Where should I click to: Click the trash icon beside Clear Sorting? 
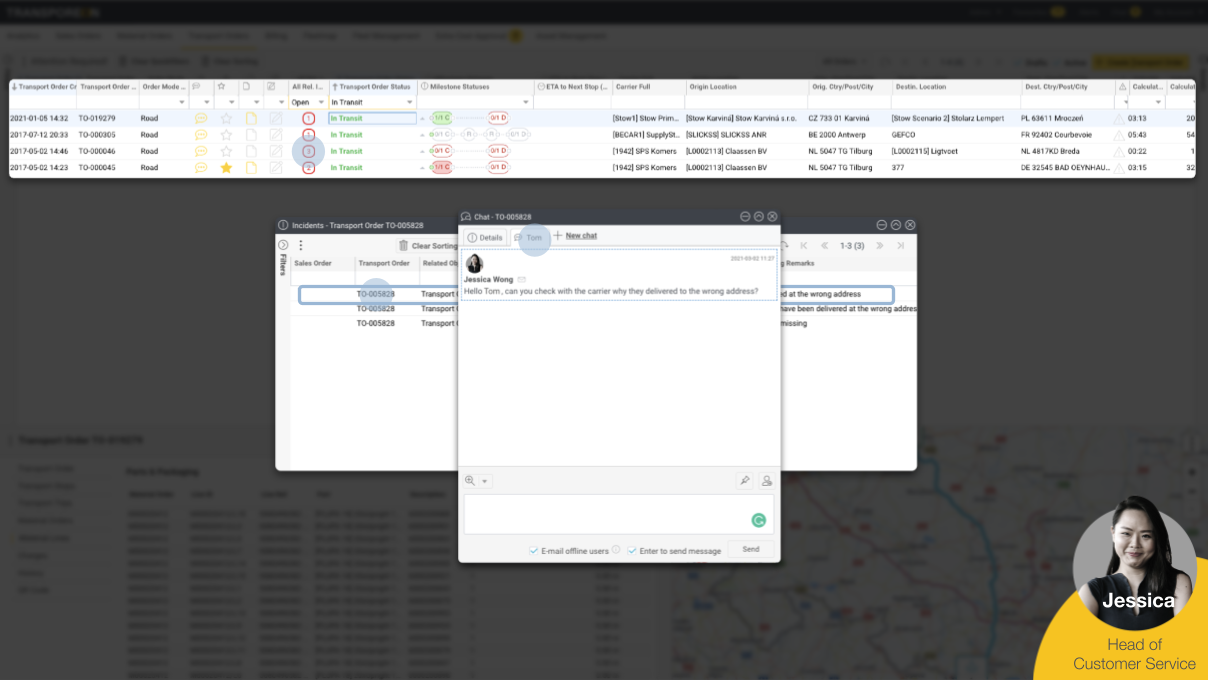(x=403, y=245)
